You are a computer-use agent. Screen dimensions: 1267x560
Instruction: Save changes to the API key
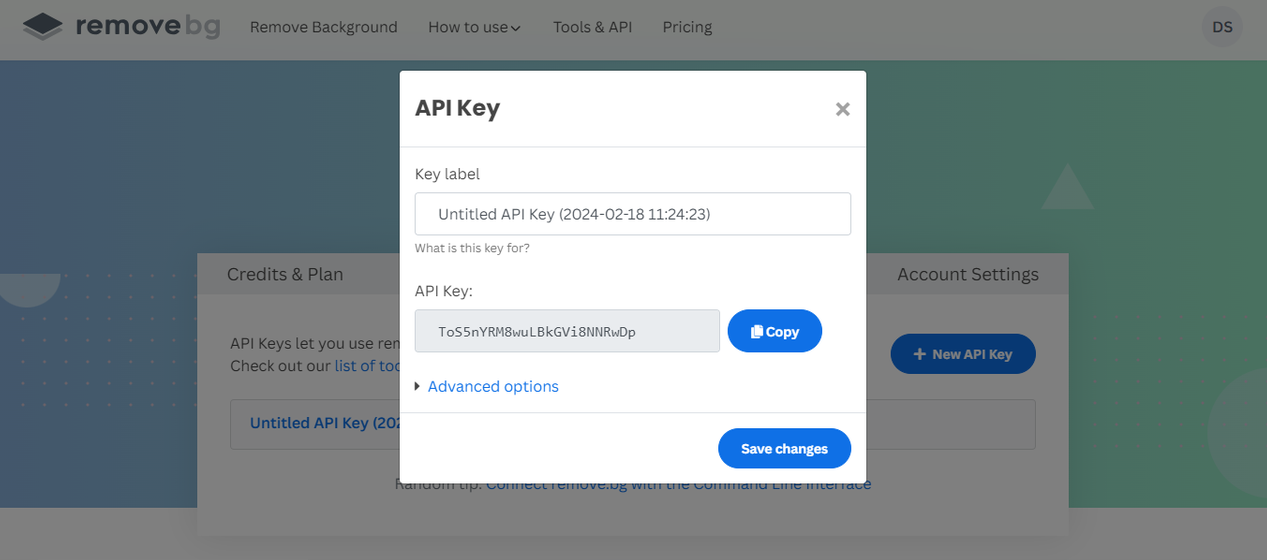[x=784, y=448]
